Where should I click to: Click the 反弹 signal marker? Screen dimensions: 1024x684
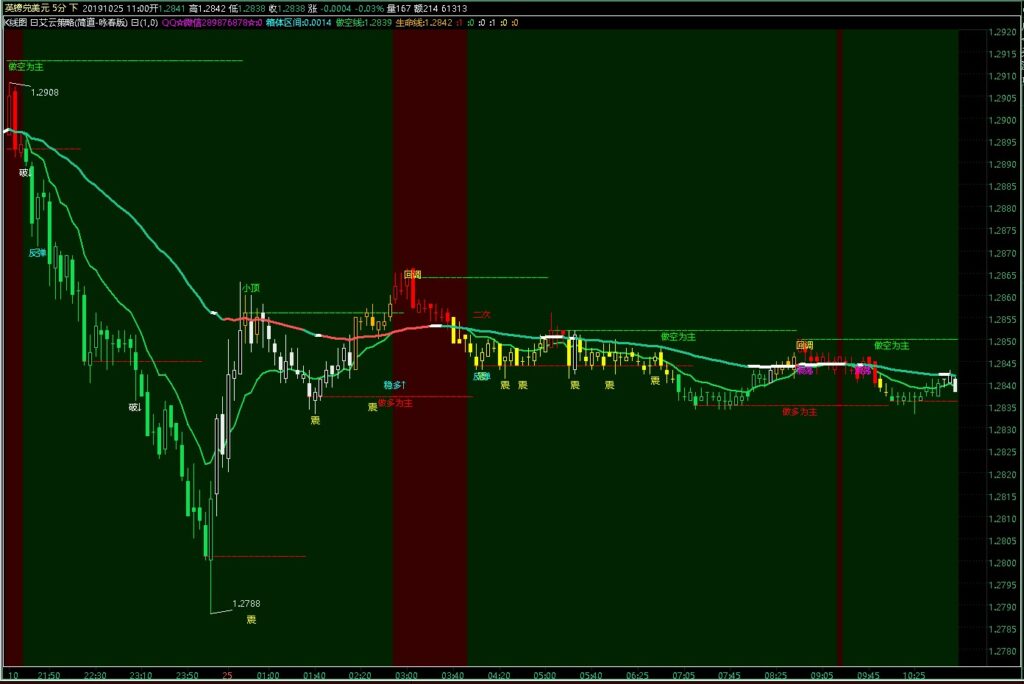[x=37, y=253]
